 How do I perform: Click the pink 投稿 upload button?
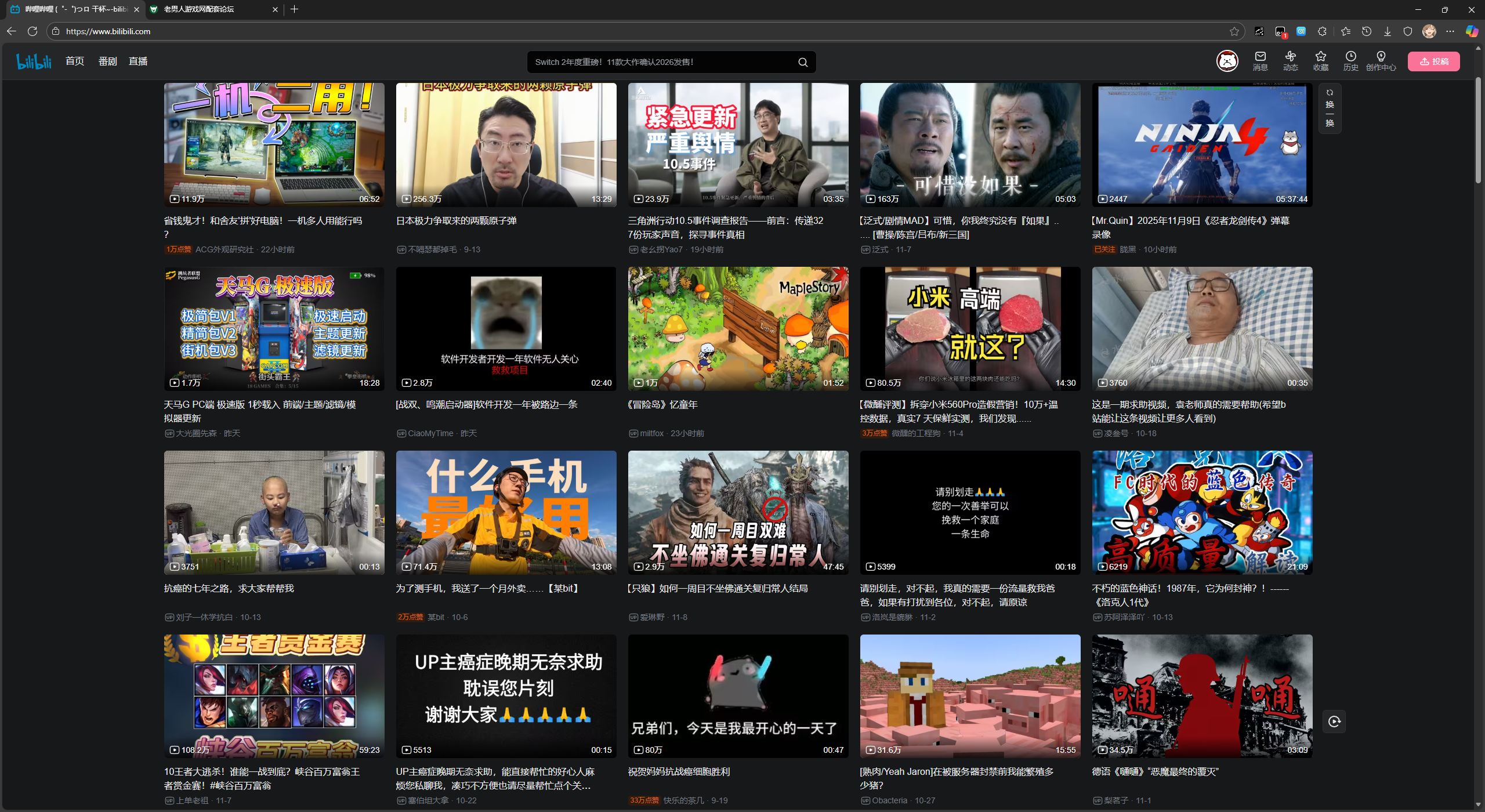[x=1433, y=61]
